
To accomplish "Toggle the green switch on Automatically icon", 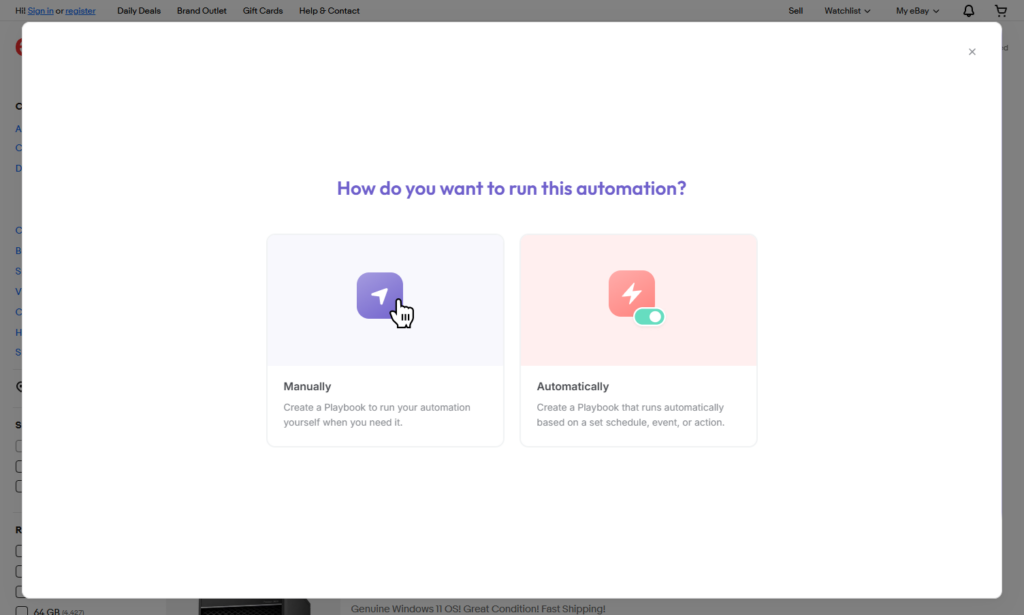I will (649, 317).
